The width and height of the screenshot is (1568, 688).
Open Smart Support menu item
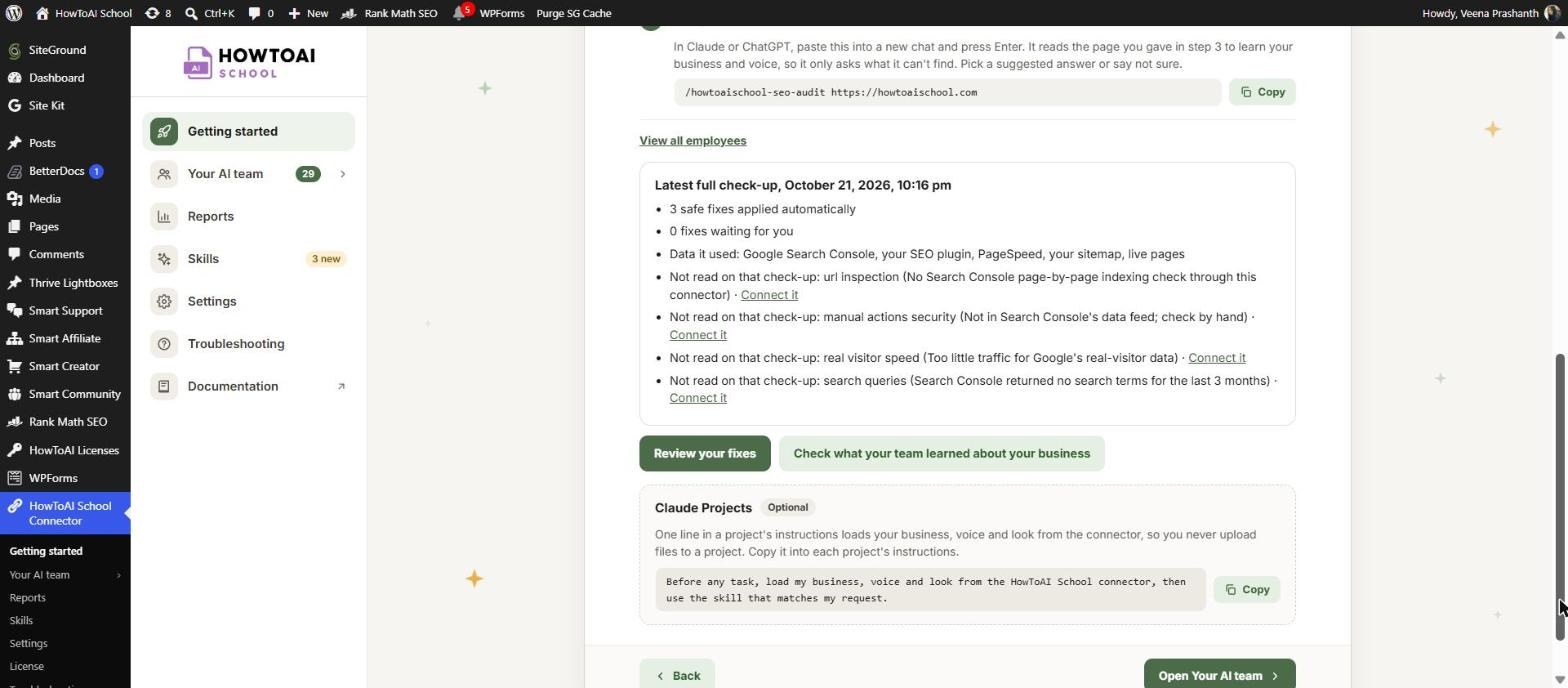65,311
